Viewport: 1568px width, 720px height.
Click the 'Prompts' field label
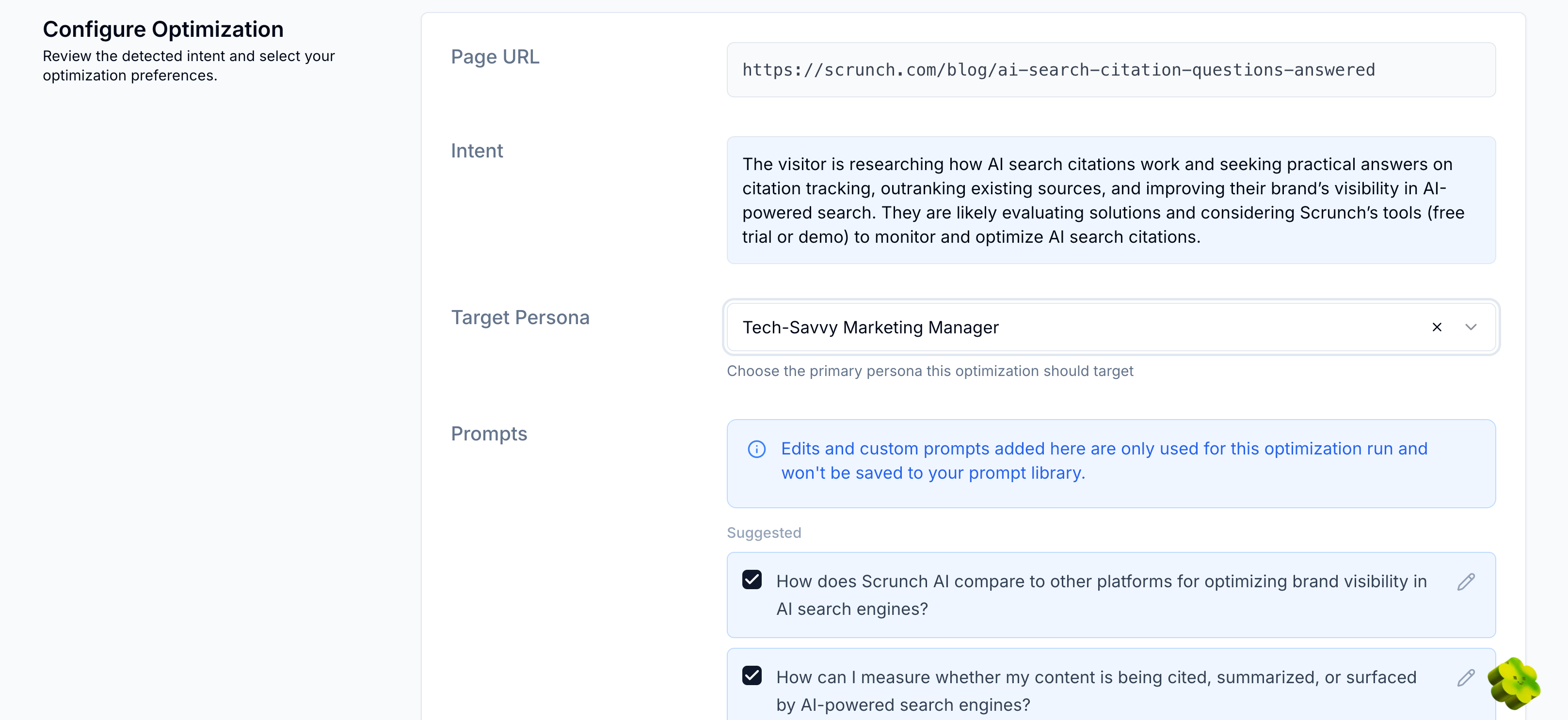(489, 434)
